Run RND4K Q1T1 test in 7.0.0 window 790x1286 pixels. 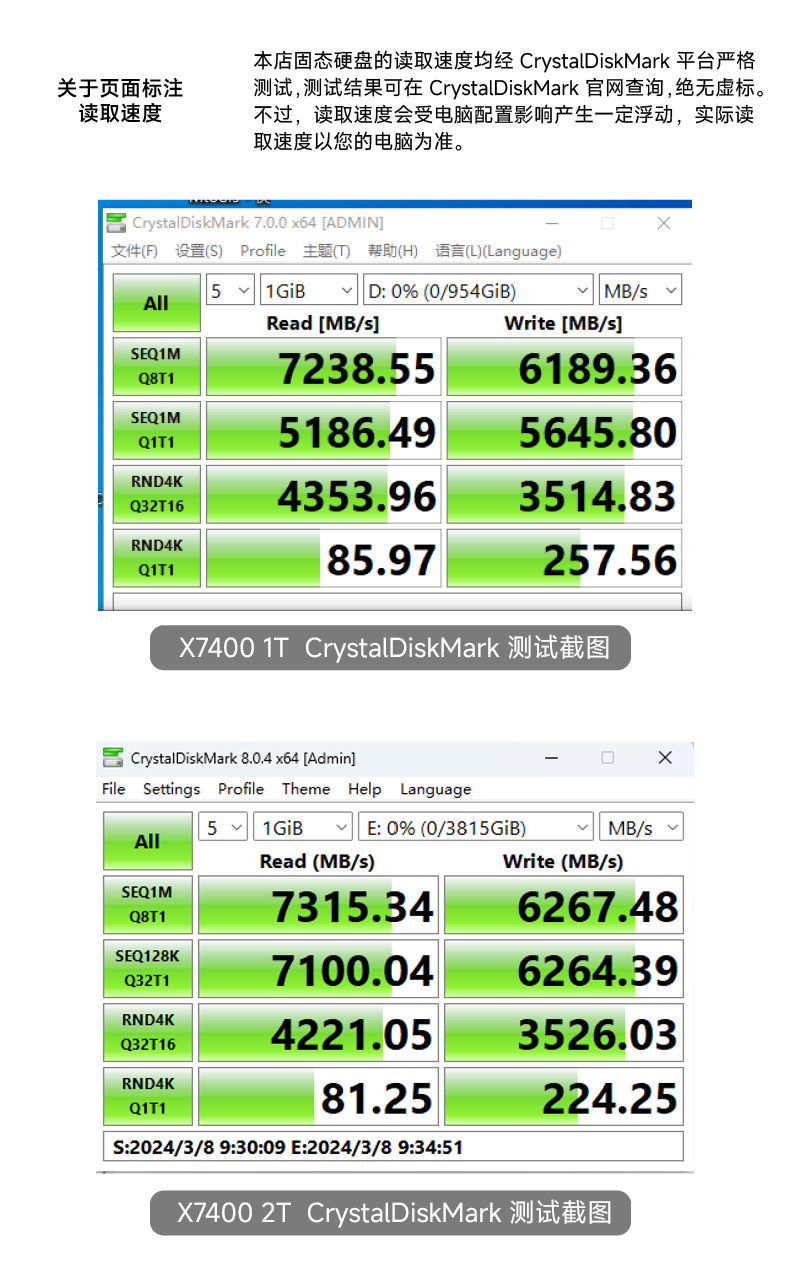coord(156,558)
